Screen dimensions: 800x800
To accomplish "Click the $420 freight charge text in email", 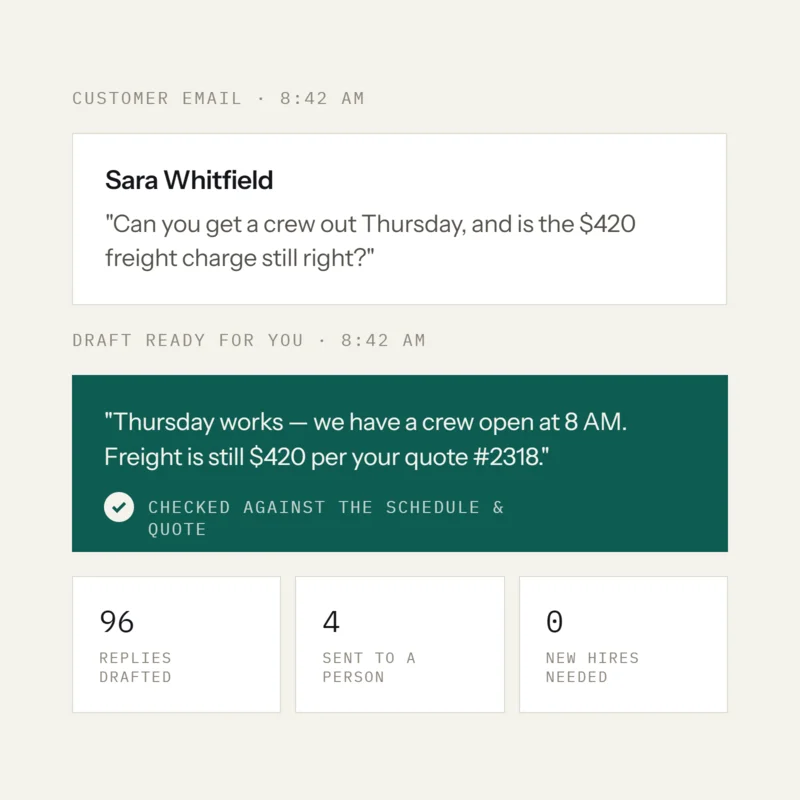I will [608, 223].
